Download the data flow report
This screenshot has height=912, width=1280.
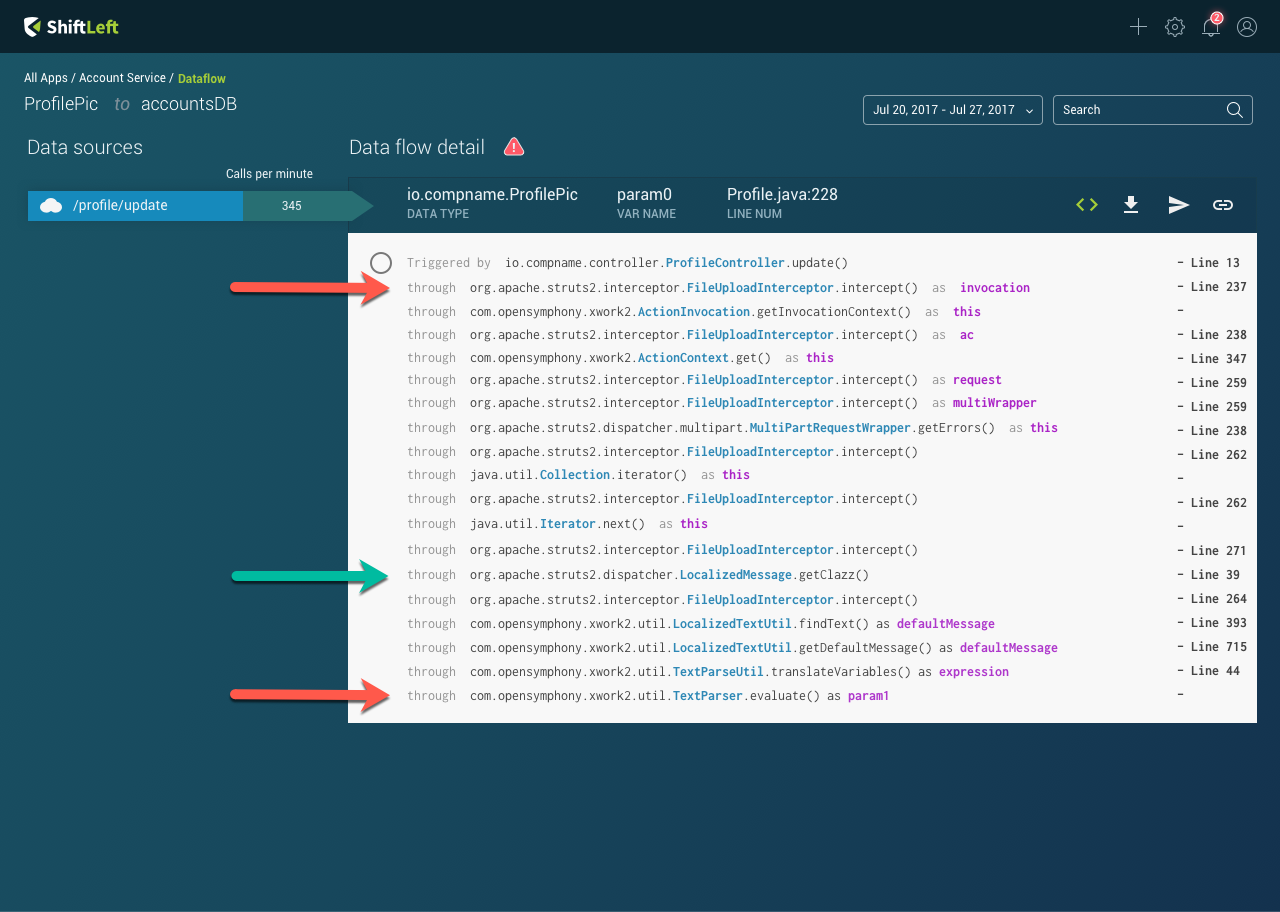tap(1131, 204)
